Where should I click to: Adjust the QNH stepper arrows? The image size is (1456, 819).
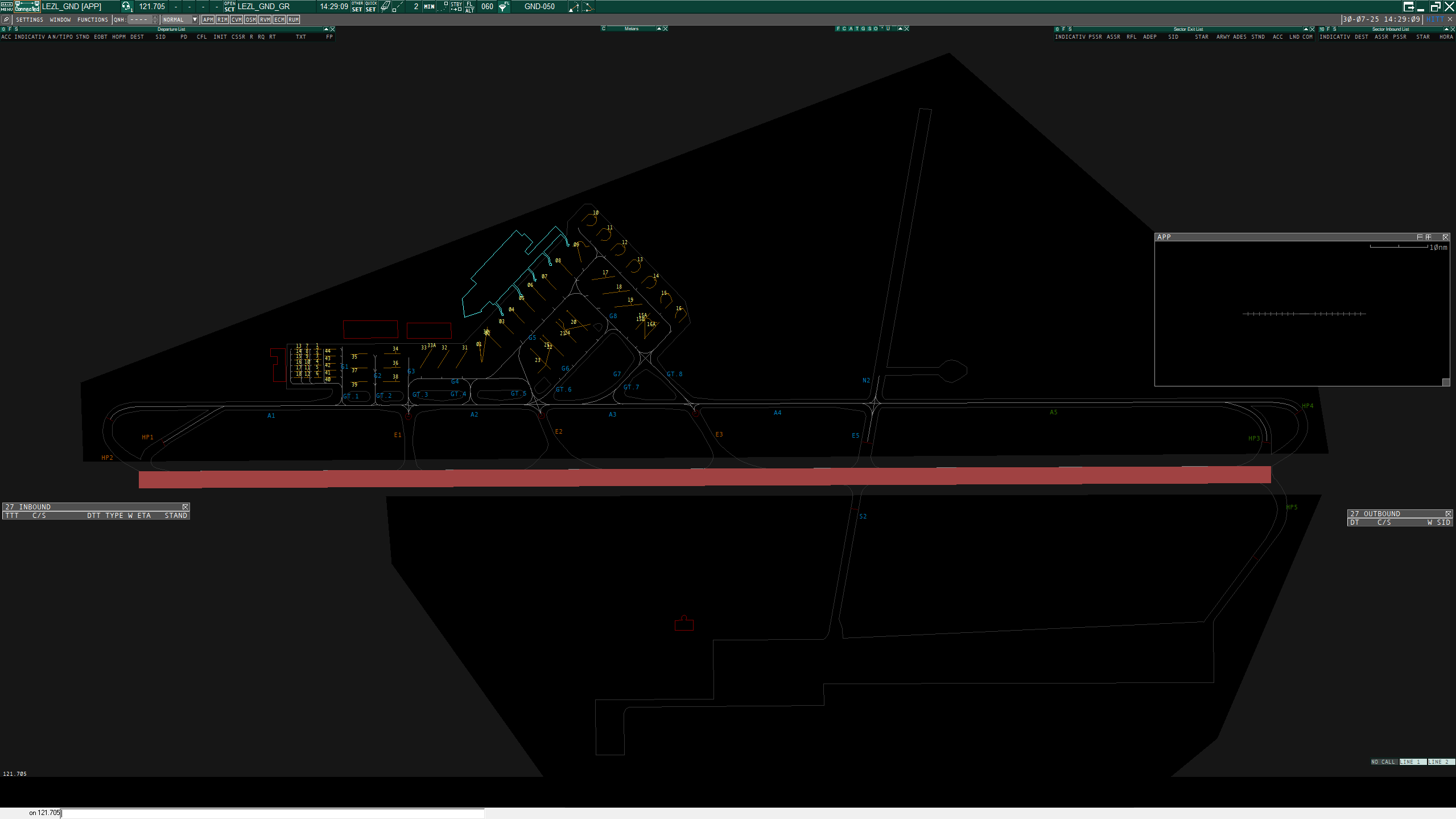[x=155, y=19]
